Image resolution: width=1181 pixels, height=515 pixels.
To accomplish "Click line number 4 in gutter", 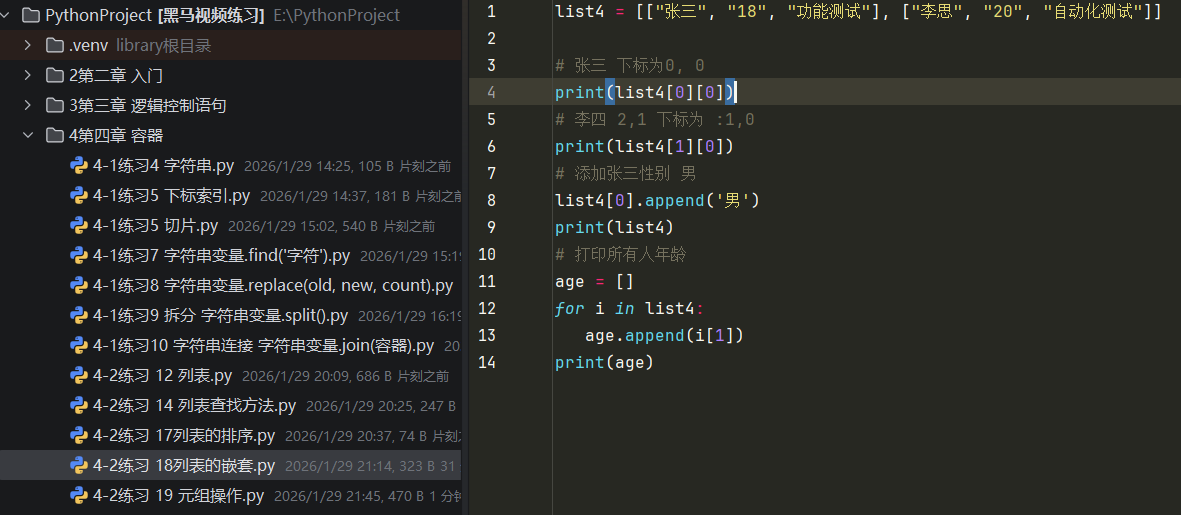I will pos(491,92).
